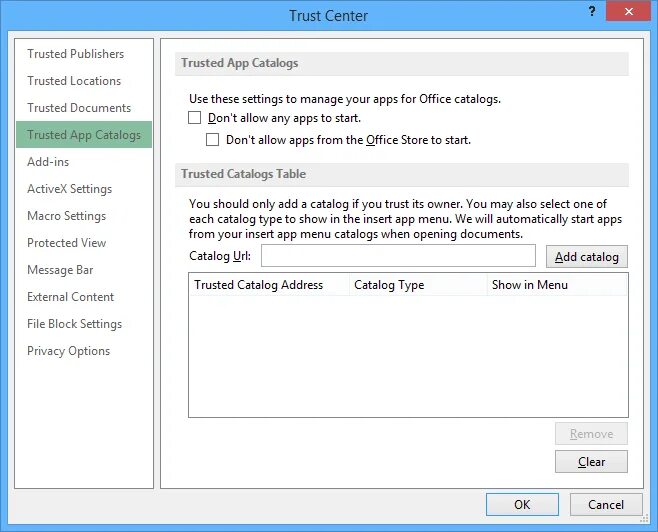This screenshot has width=658, height=532.
Task: Click the Add catalog button
Action: (x=587, y=256)
